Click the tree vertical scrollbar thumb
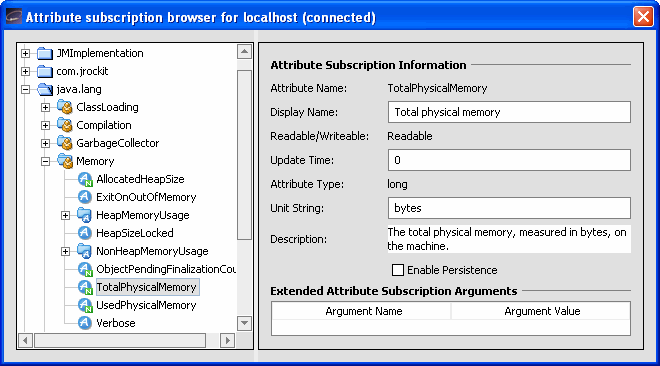 (245, 155)
